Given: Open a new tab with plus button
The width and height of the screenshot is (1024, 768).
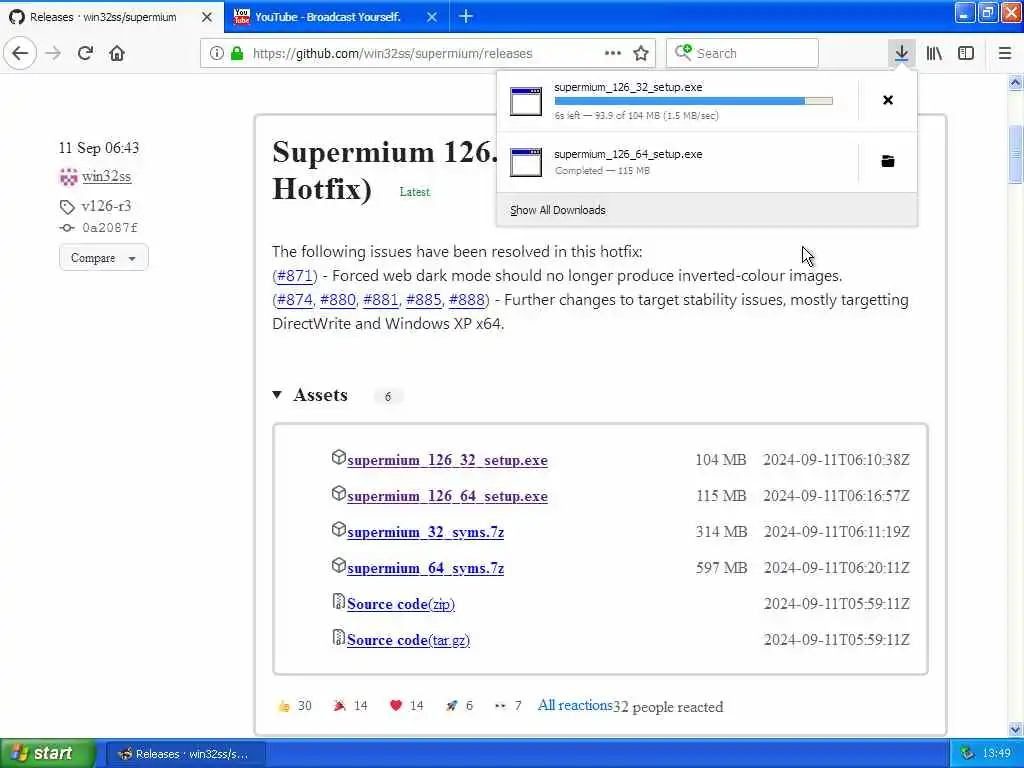Looking at the screenshot, I should tap(466, 17).
